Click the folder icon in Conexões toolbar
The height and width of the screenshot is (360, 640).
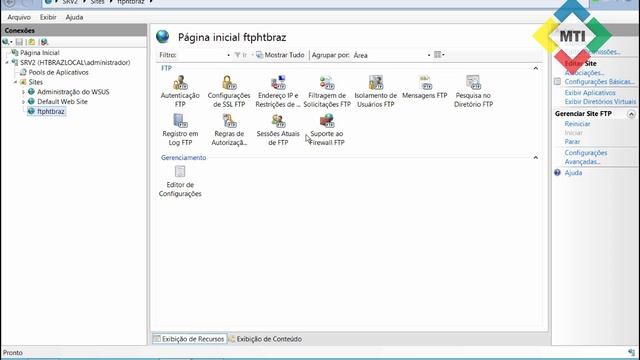click(x=32, y=42)
